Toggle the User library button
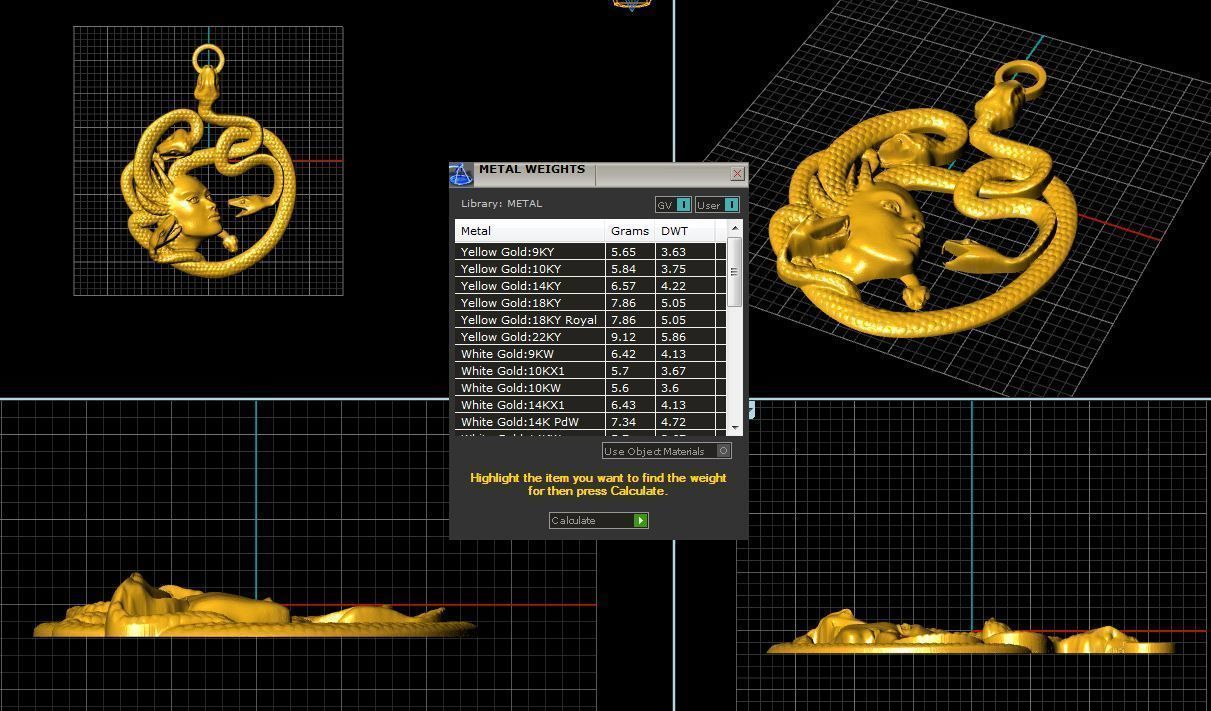This screenshot has height=711, width=1211. point(717,205)
